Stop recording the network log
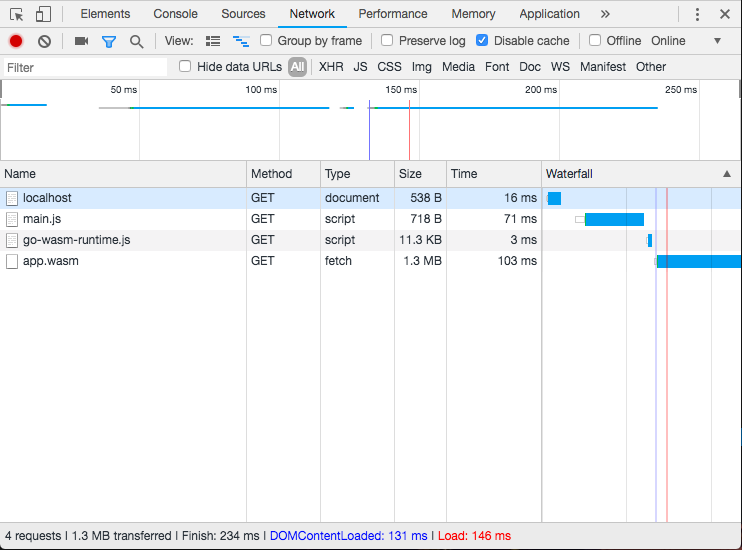 point(16,41)
